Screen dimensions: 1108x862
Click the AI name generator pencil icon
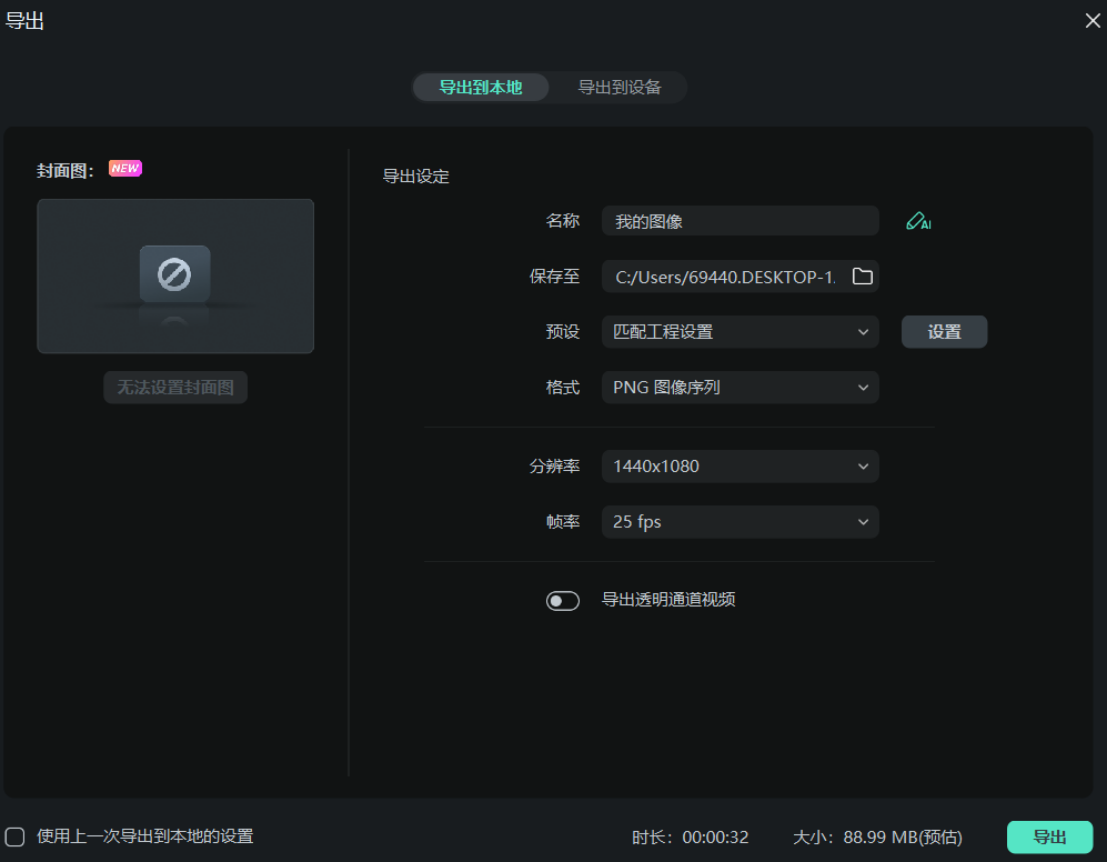pos(918,221)
